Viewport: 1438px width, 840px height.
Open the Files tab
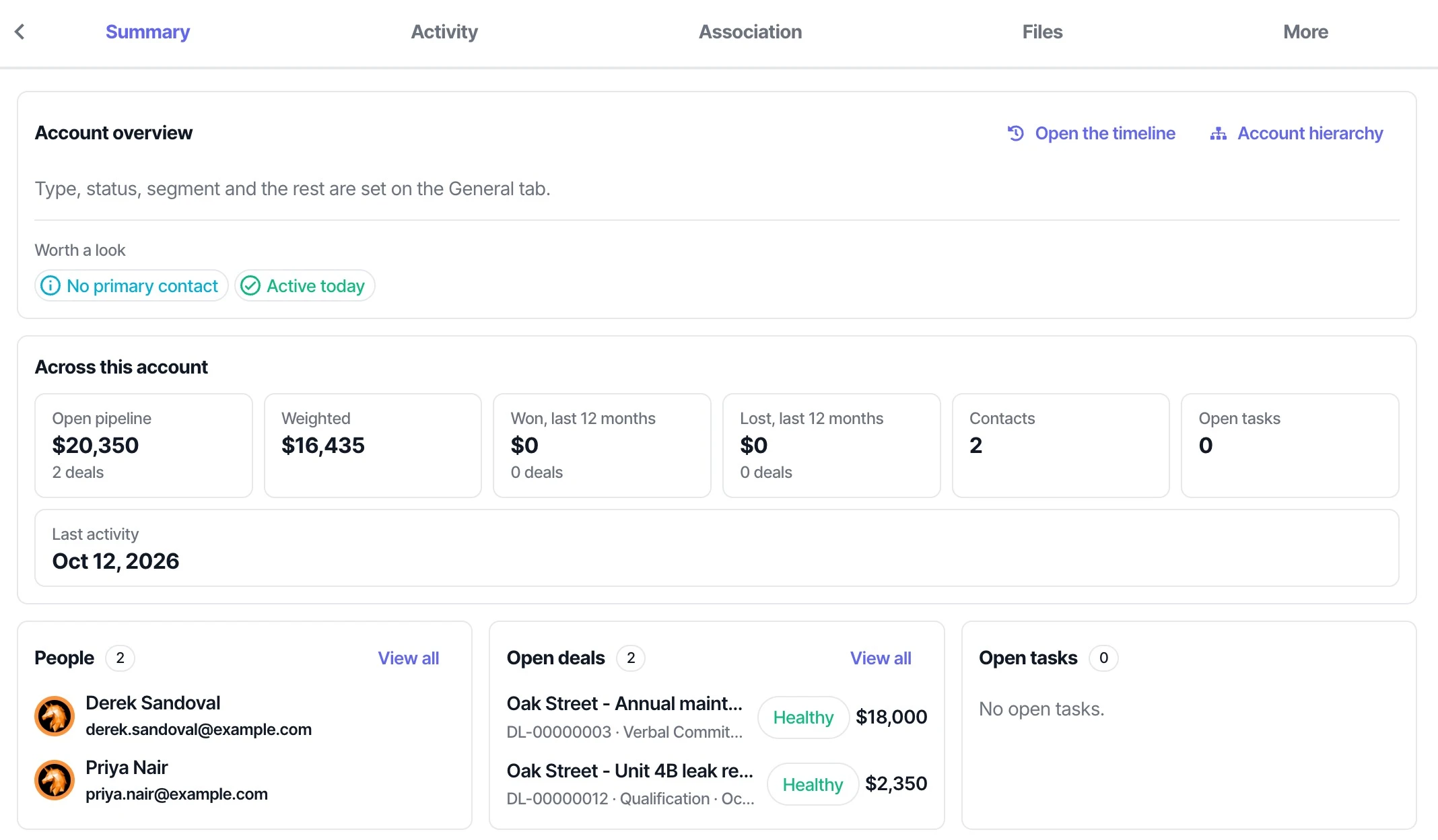tap(1042, 32)
